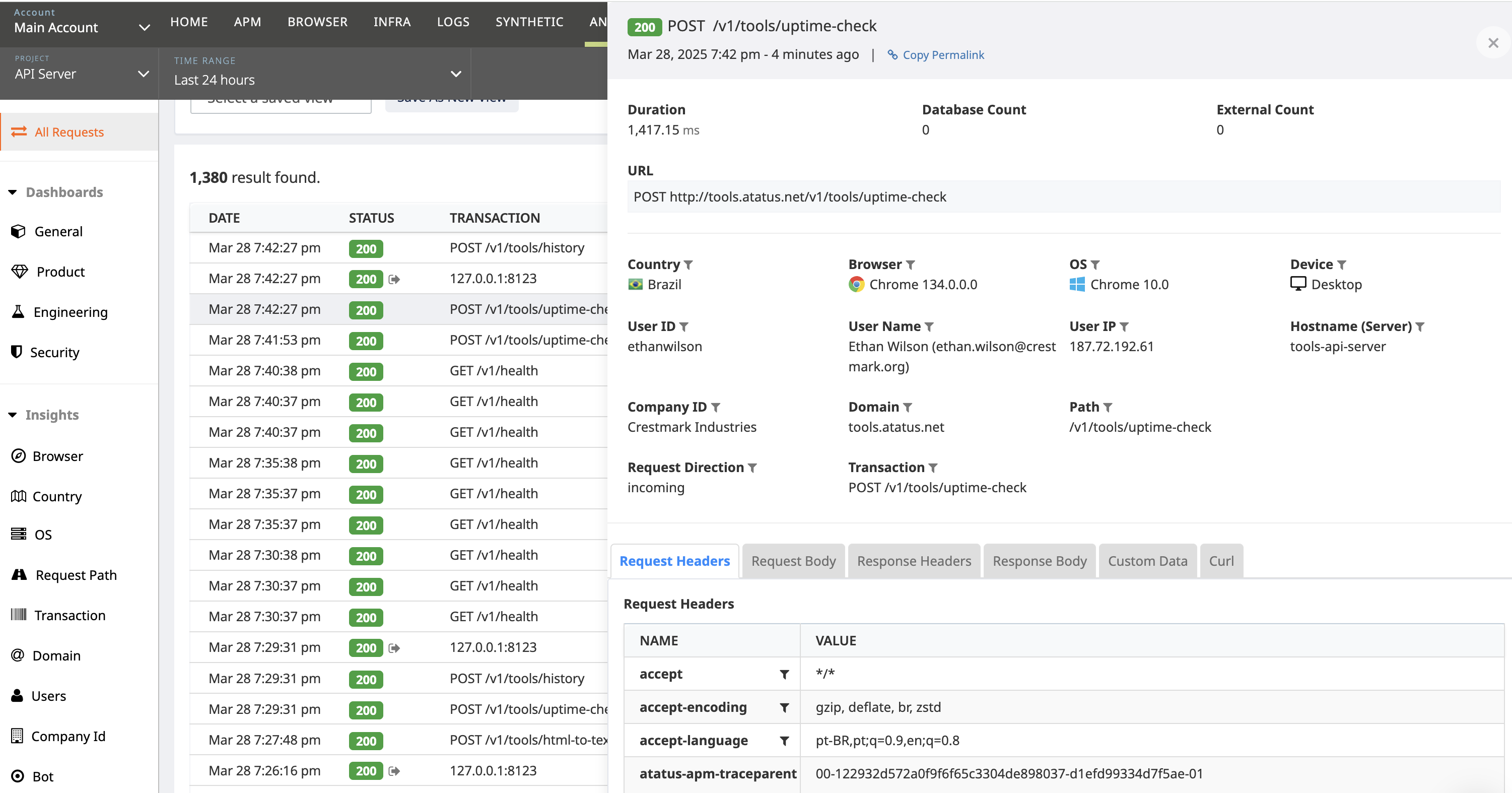The height and width of the screenshot is (793, 1512).
Task: Expand the Main Account selector
Action: tap(144, 28)
